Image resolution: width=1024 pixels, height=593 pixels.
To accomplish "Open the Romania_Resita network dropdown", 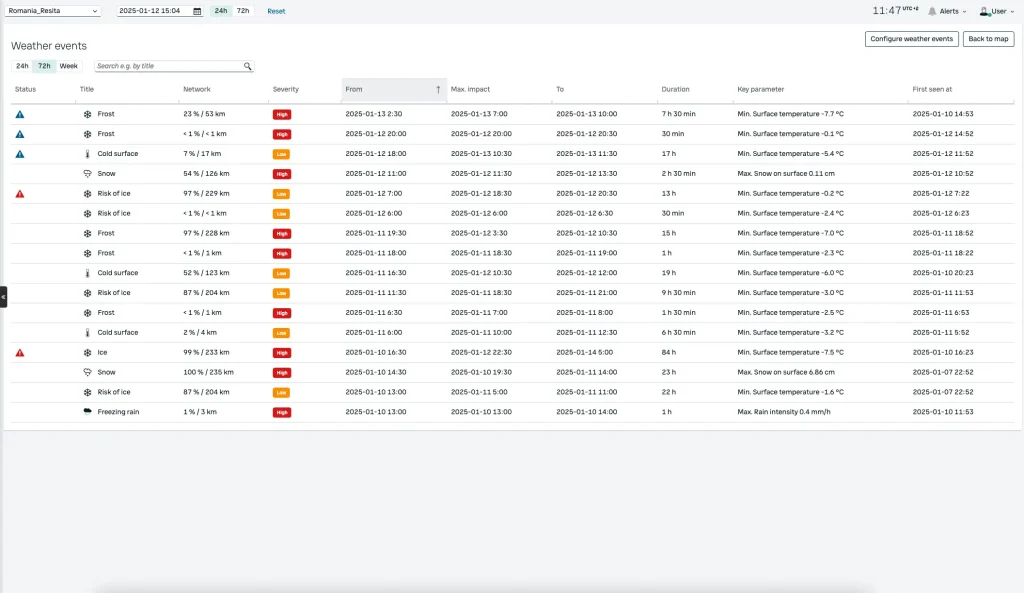I will (53, 11).
